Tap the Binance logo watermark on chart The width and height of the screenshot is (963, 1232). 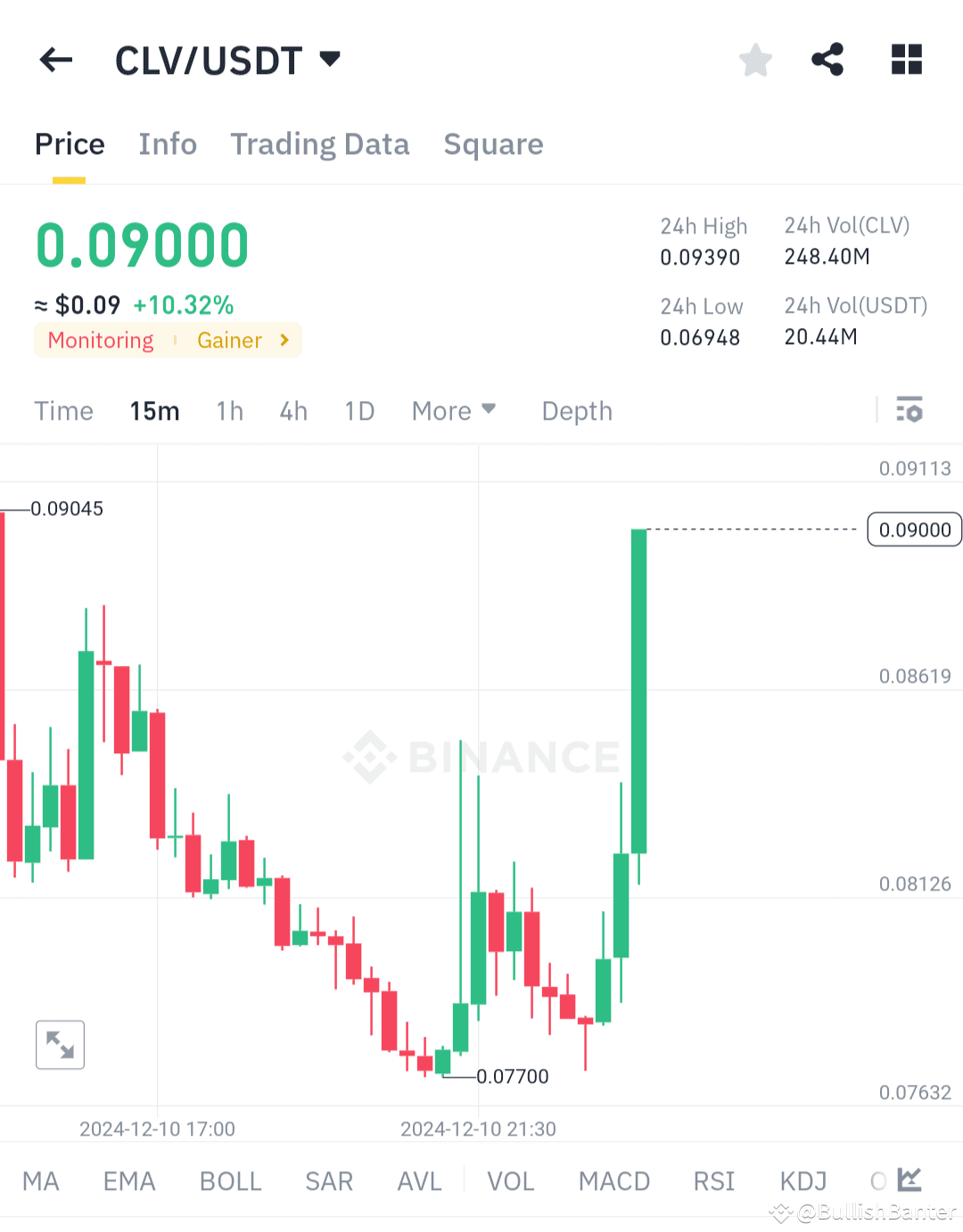pyautogui.click(x=481, y=757)
